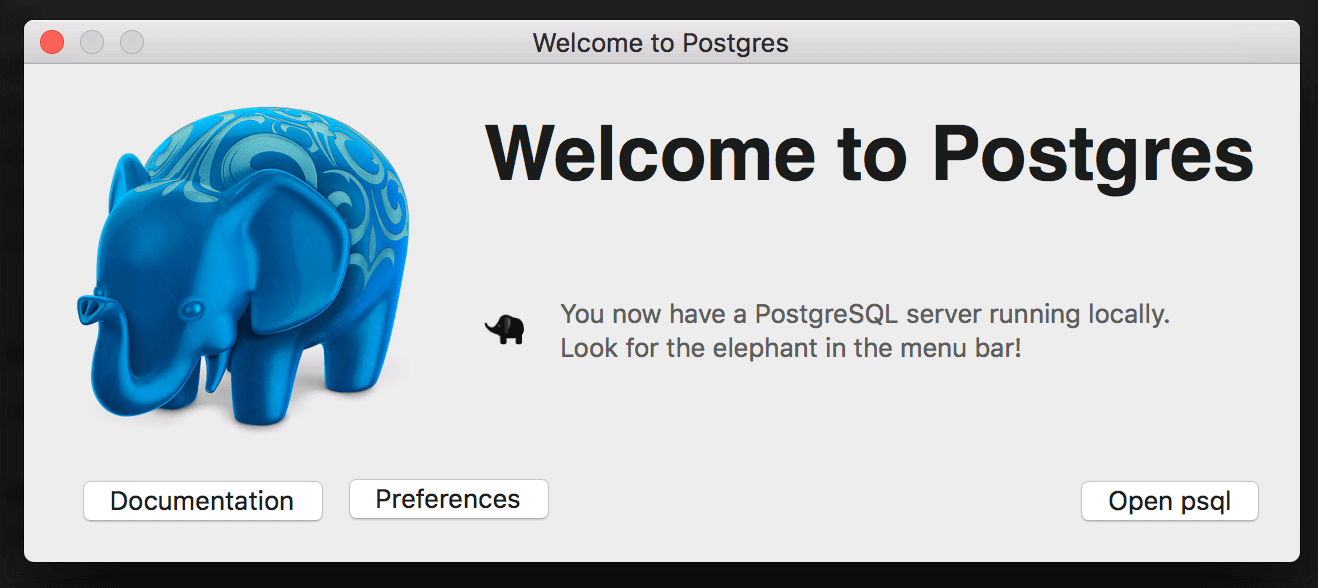Minimize the Welcome window with the middle button
Viewport: 1318px width, 588px height.
92,42
